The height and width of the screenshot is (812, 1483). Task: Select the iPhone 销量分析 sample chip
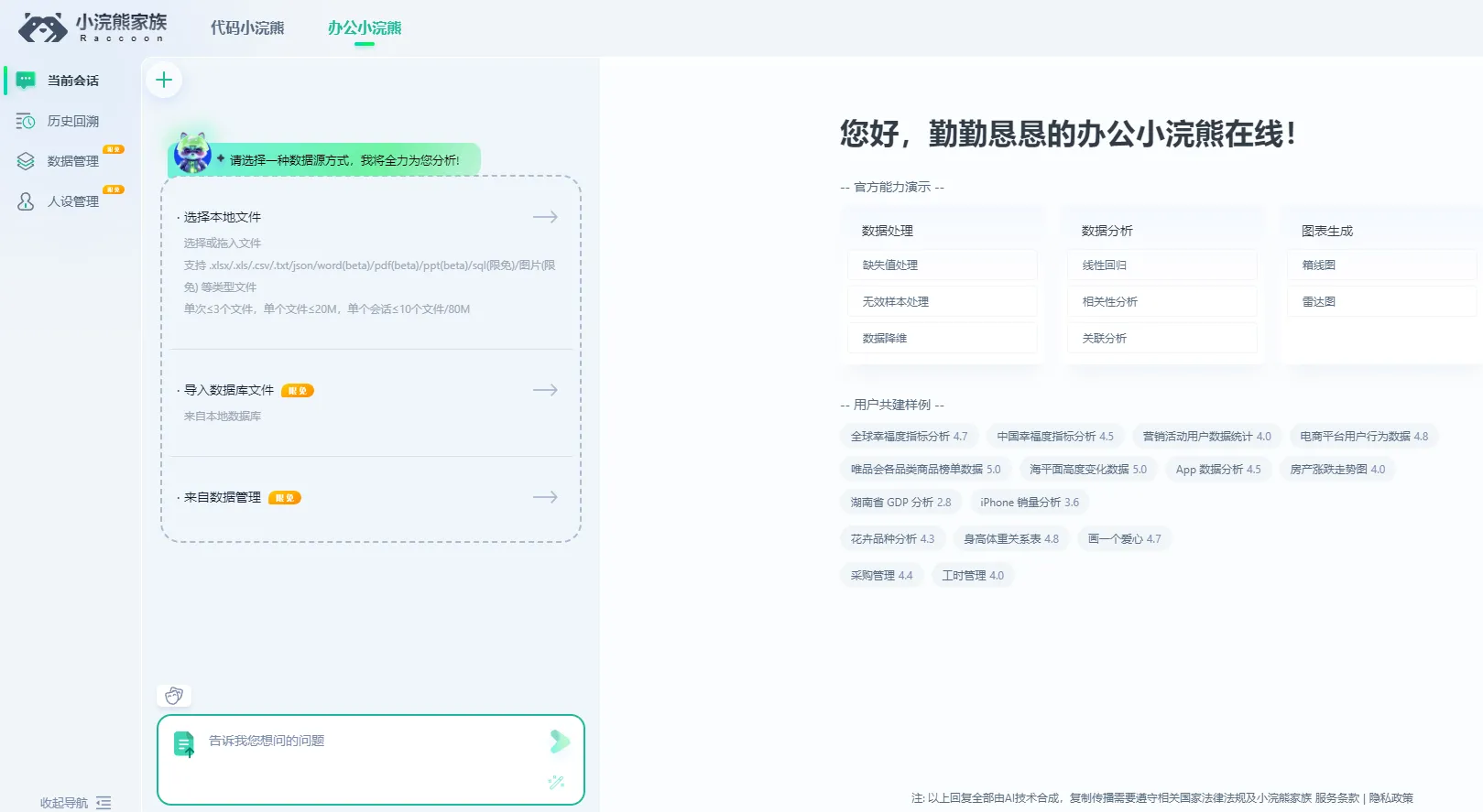tap(1029, 503)
